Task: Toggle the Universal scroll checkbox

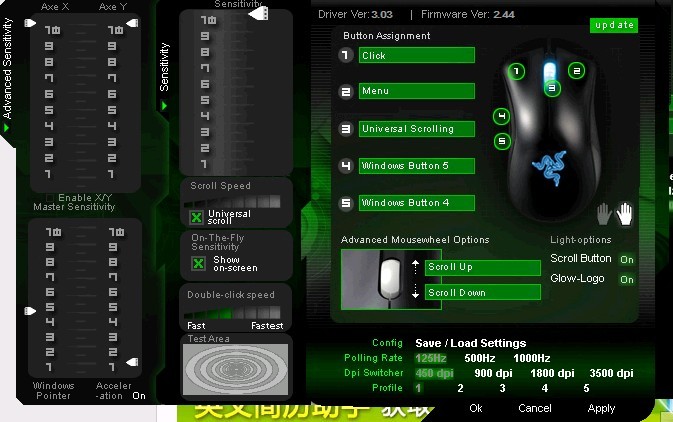Action: (x=196, y=217)
